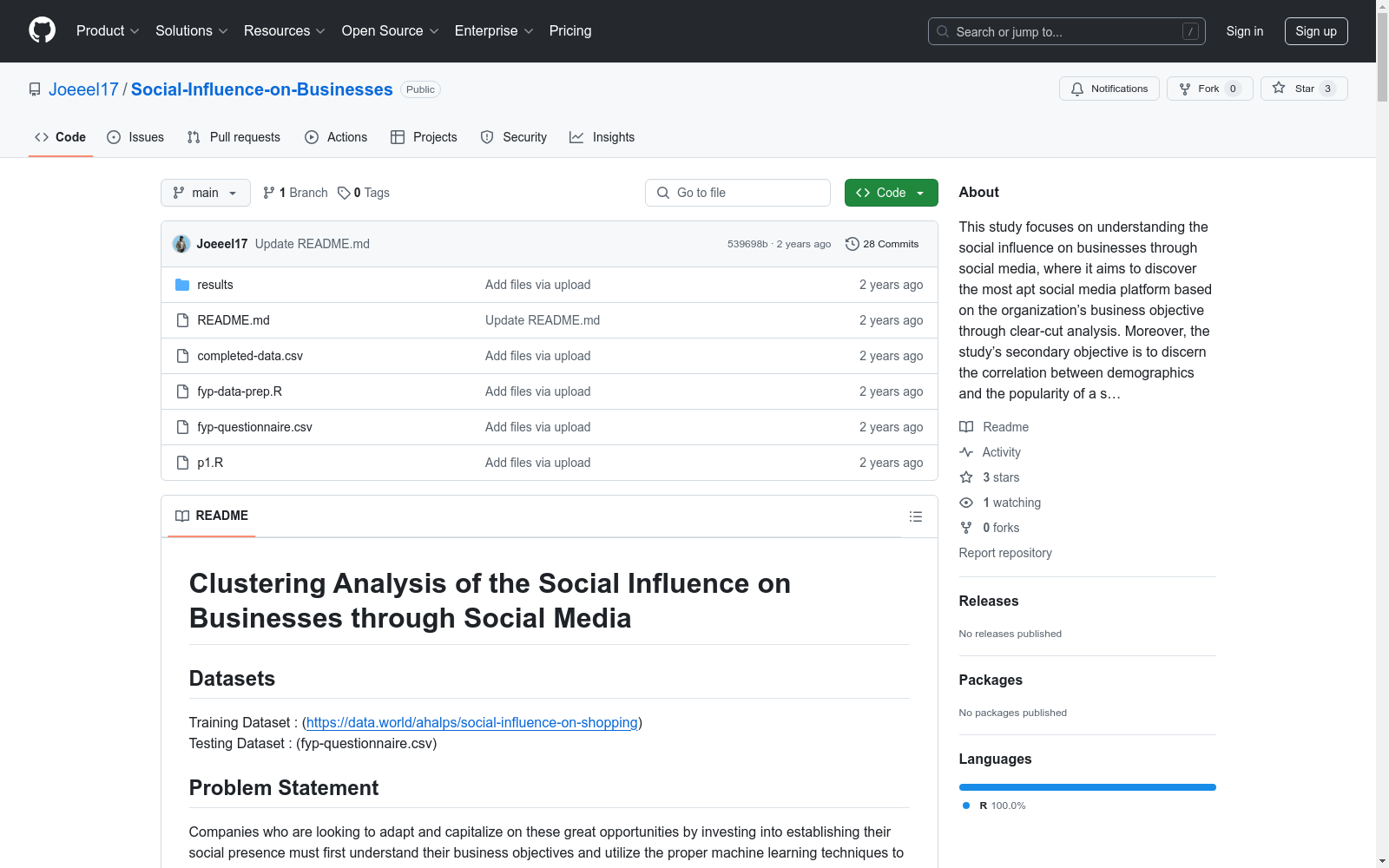View the 28 Commits history

[x=882, y=244]
